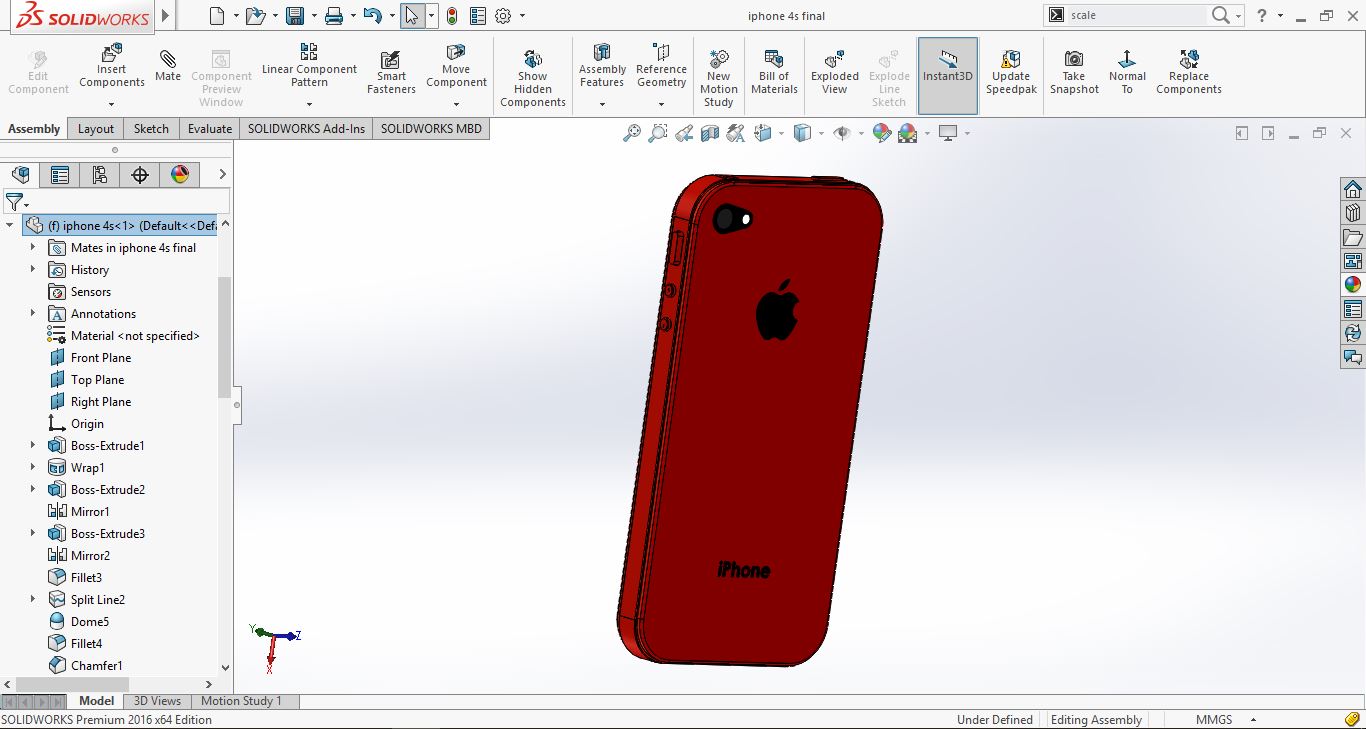
Task: Click the Rebuild traffic light icon
Action: pos(452,15)
